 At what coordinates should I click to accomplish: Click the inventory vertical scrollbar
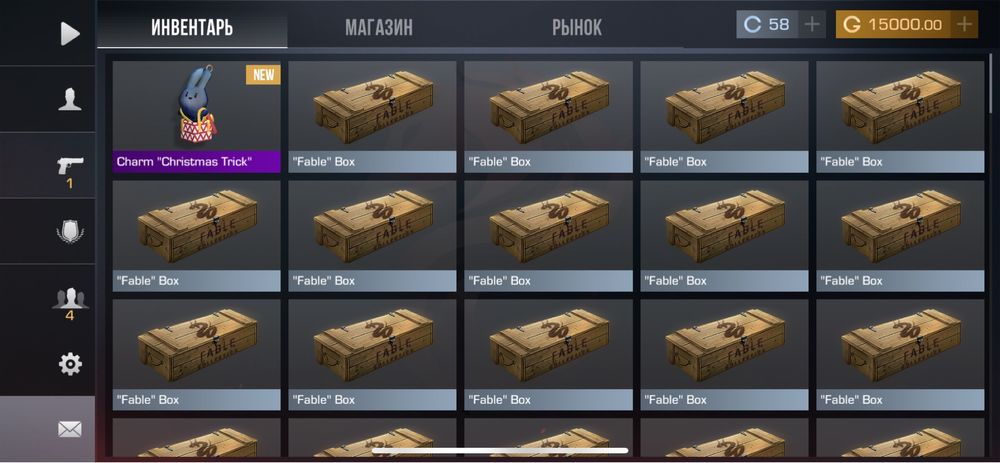pyautogui.click(x=990, y=83)
